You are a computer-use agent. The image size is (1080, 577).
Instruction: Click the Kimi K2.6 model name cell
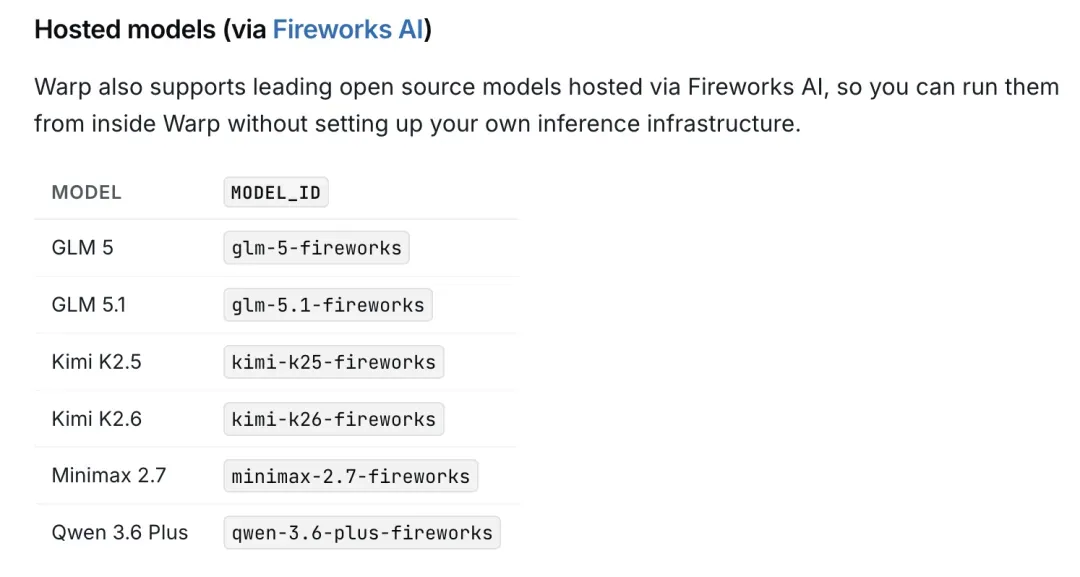[x=96, y=419]
